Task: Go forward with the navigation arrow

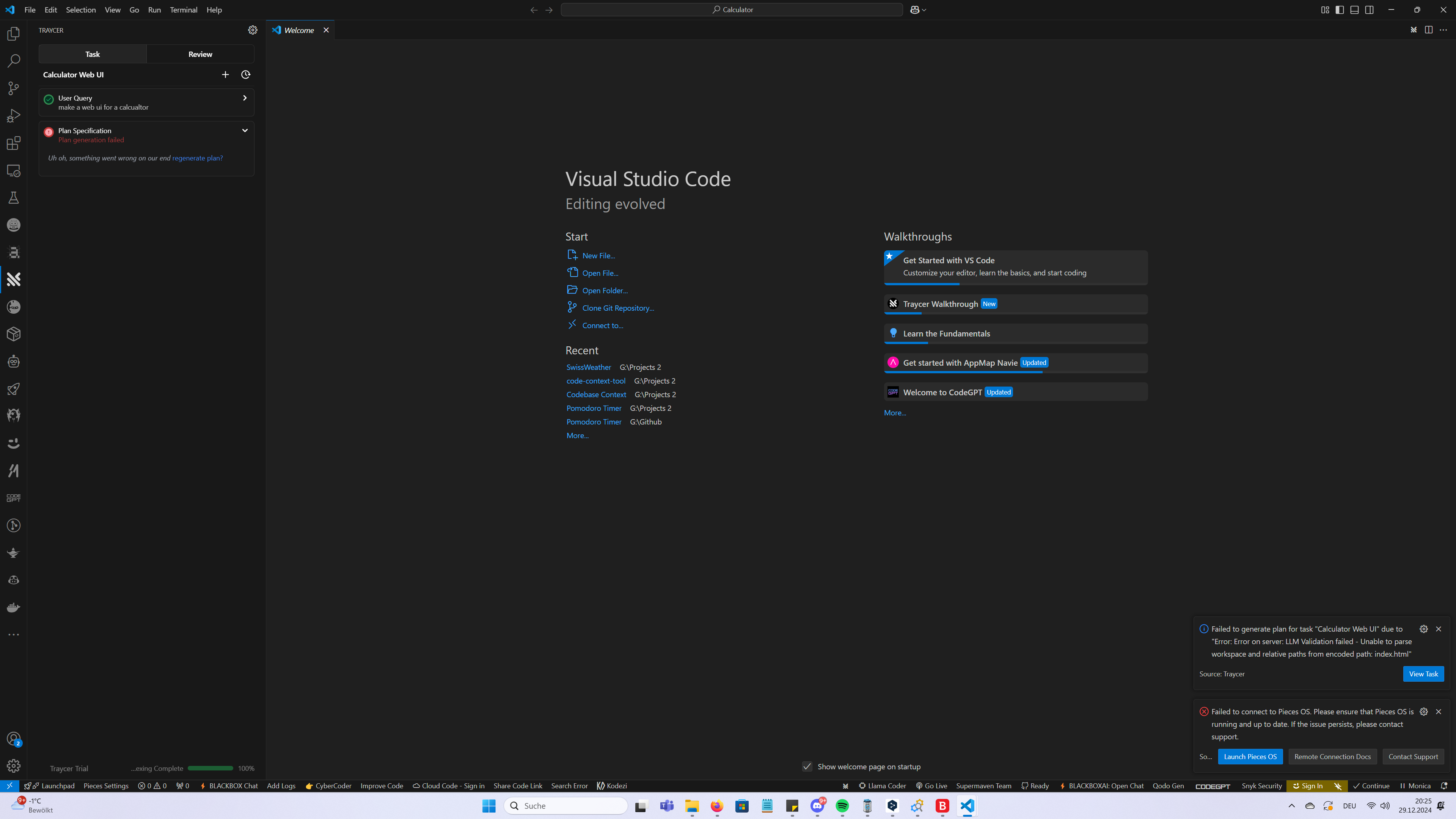Action: click(x=549, y=9)
